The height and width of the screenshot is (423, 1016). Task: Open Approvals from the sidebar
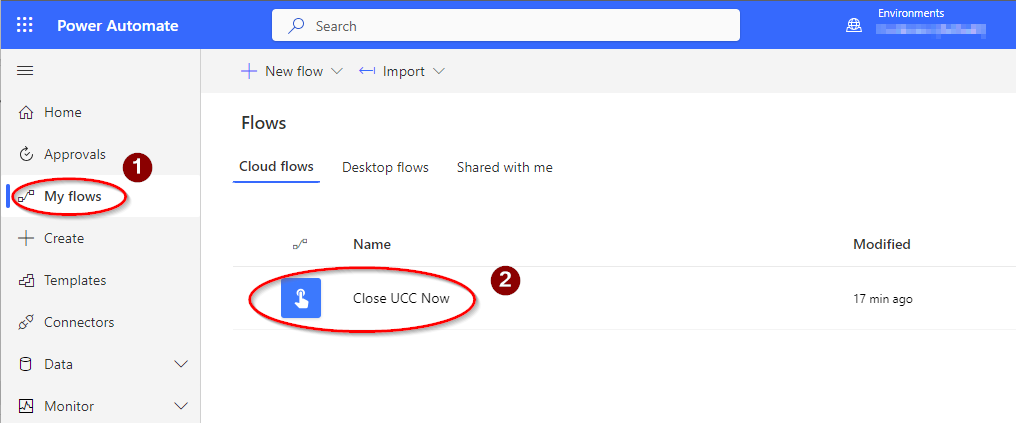(75, 154)
